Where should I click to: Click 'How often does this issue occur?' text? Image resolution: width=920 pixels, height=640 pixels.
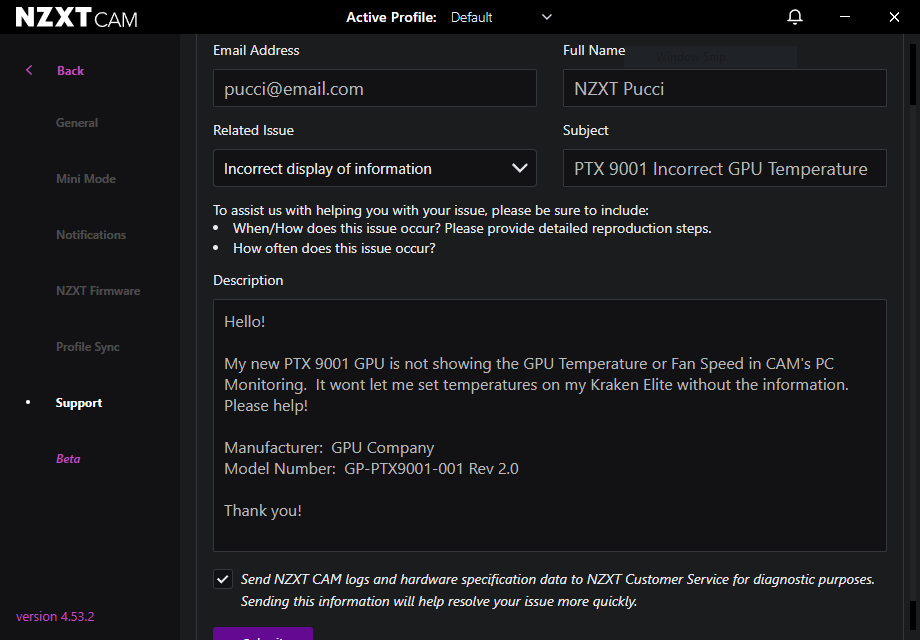pyautogui.click(x=334, y=249)
